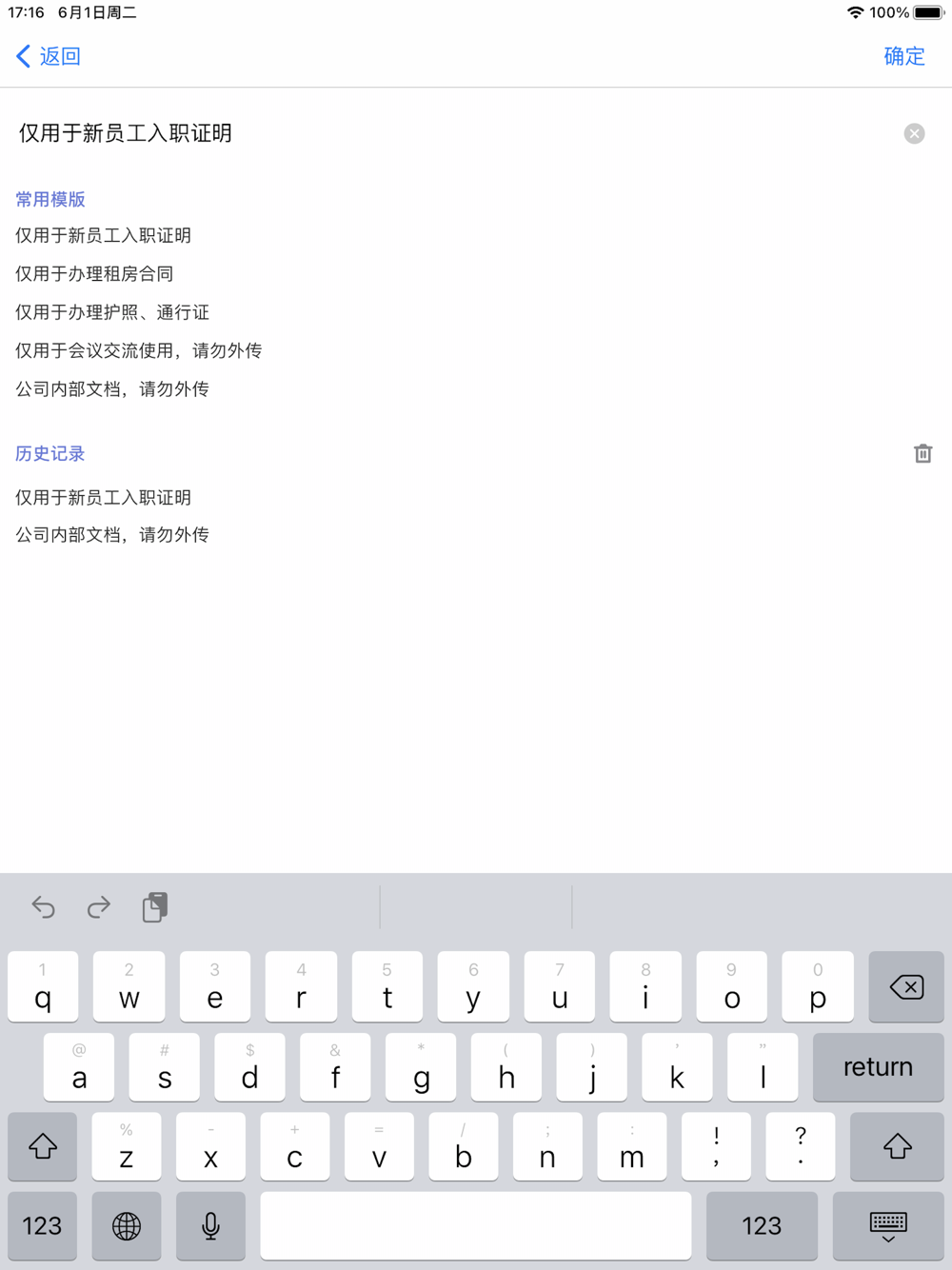The width and height of the screenshot is (952, 1270).
Task: Choose history entry 仅用于新员工入职证明
Action: [103, 497]
